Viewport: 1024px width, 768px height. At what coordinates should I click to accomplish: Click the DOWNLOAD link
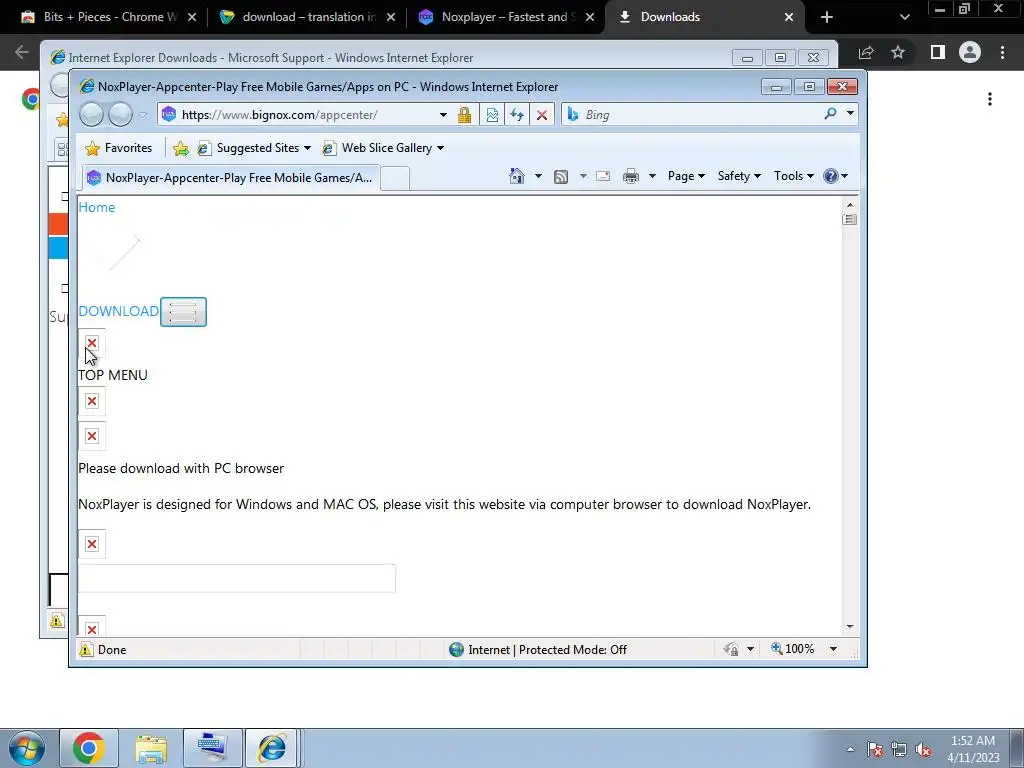[x=118, y=311]
